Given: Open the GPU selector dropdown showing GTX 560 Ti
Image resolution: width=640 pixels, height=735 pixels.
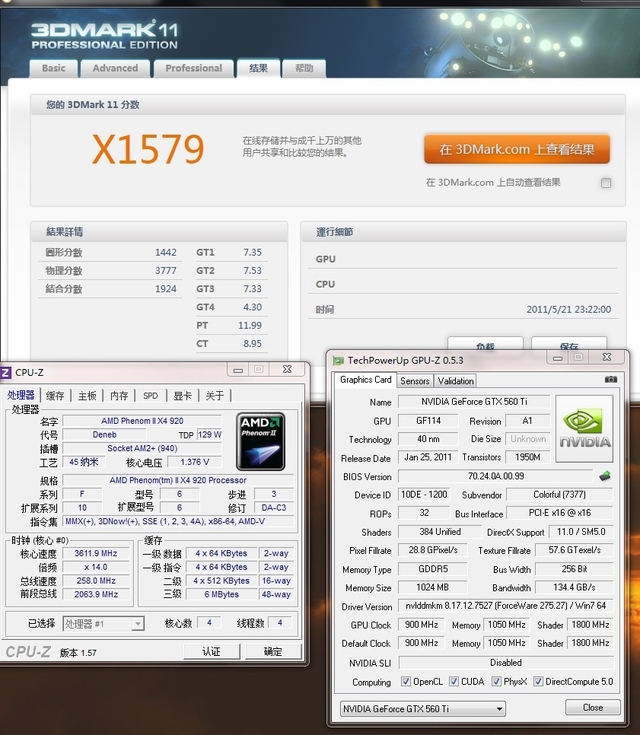Looking at the screenshot, I should tap(422, 709).
